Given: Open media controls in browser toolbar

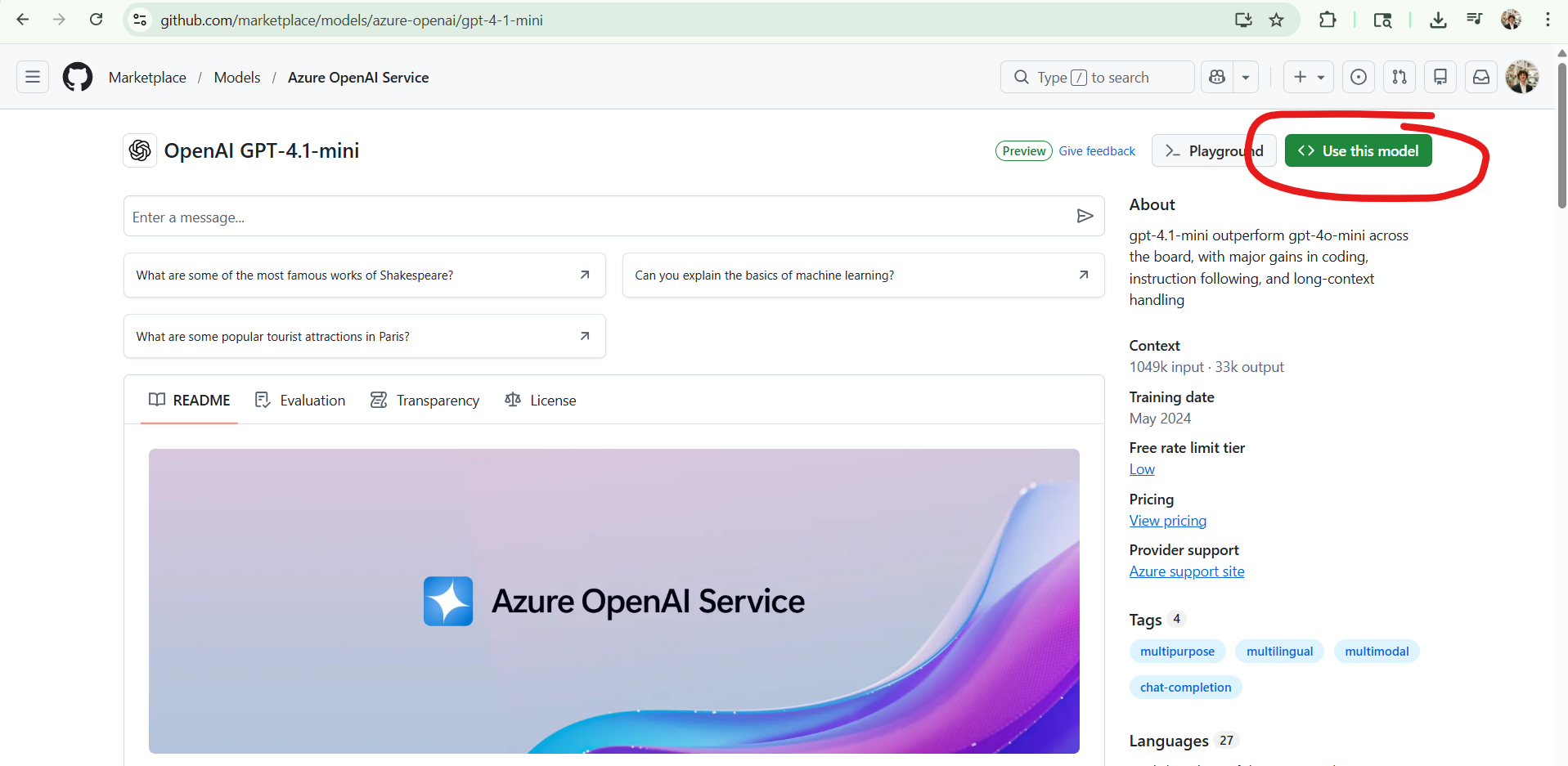Looking at the screenshot, I should coord(1474,20).
